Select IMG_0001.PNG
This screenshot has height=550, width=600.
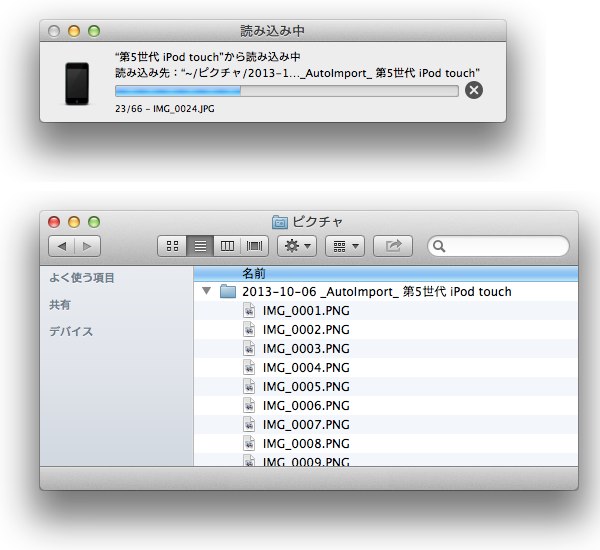386,310
